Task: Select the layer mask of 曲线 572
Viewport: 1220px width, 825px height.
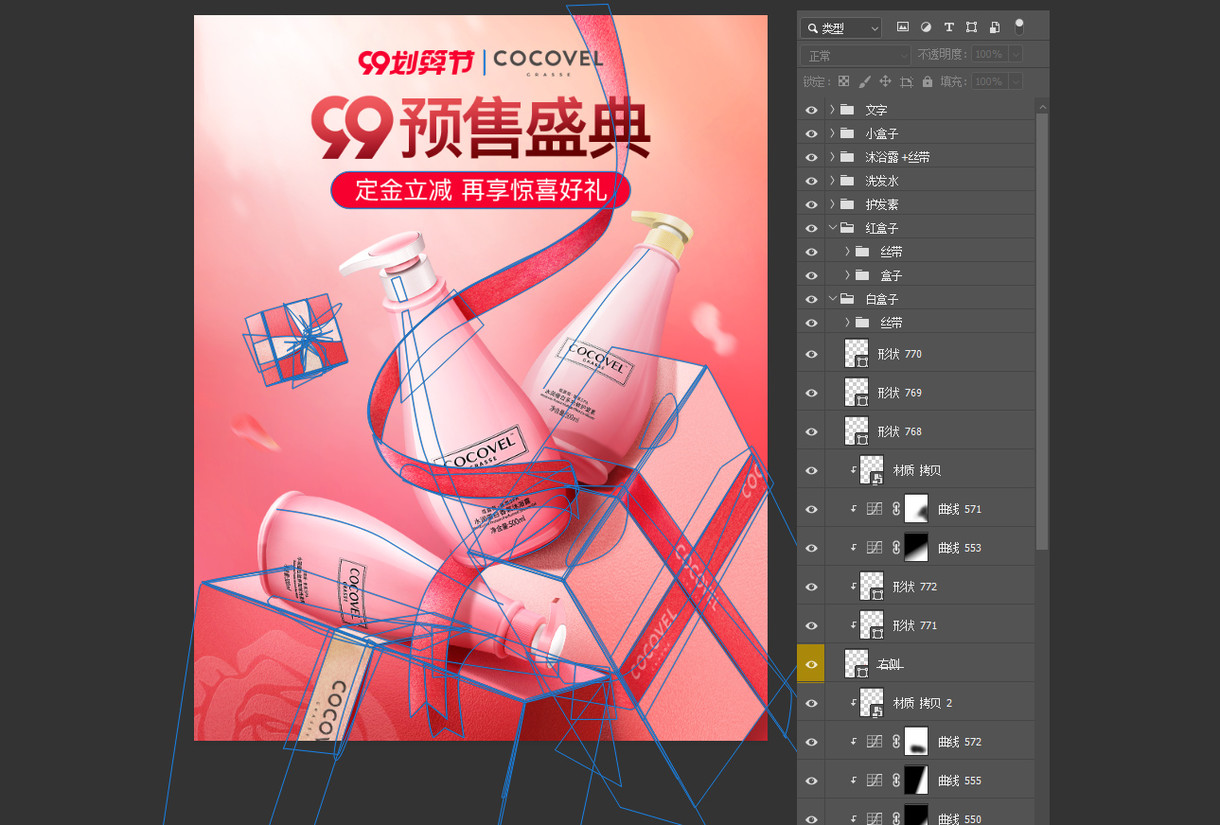Action: point(916,741)
